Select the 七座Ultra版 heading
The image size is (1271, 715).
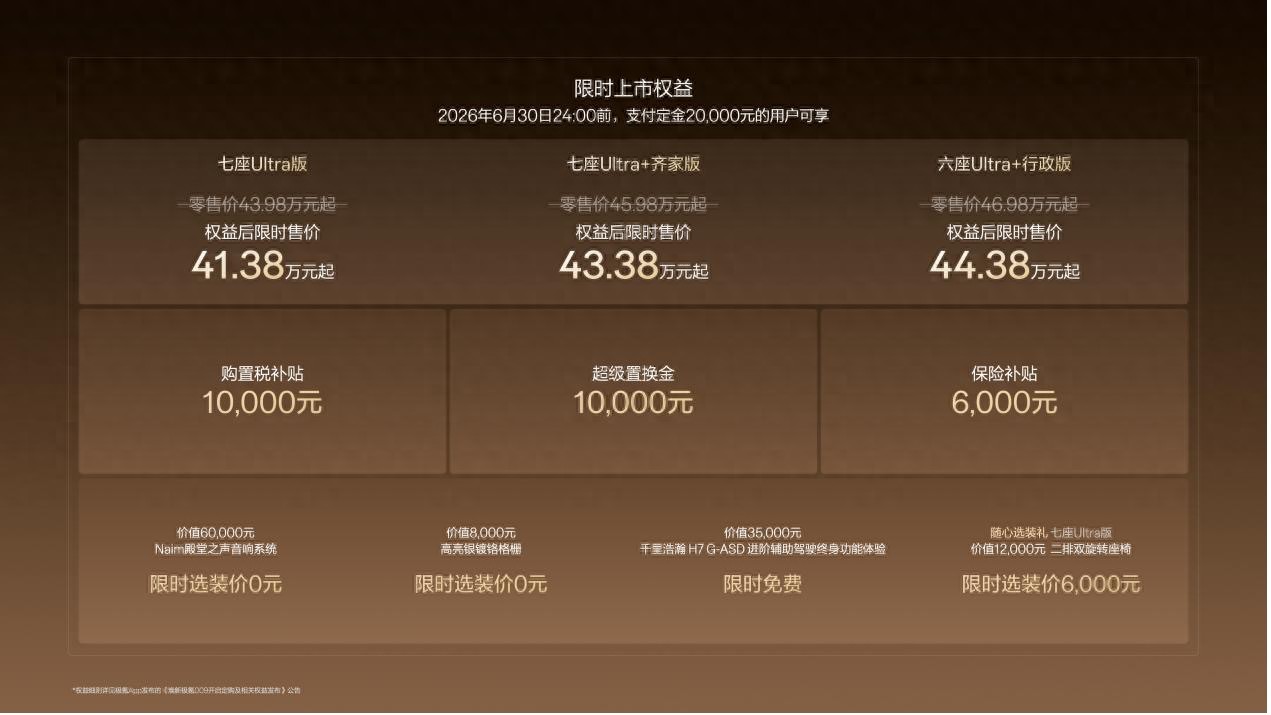[x=262, y=164]
